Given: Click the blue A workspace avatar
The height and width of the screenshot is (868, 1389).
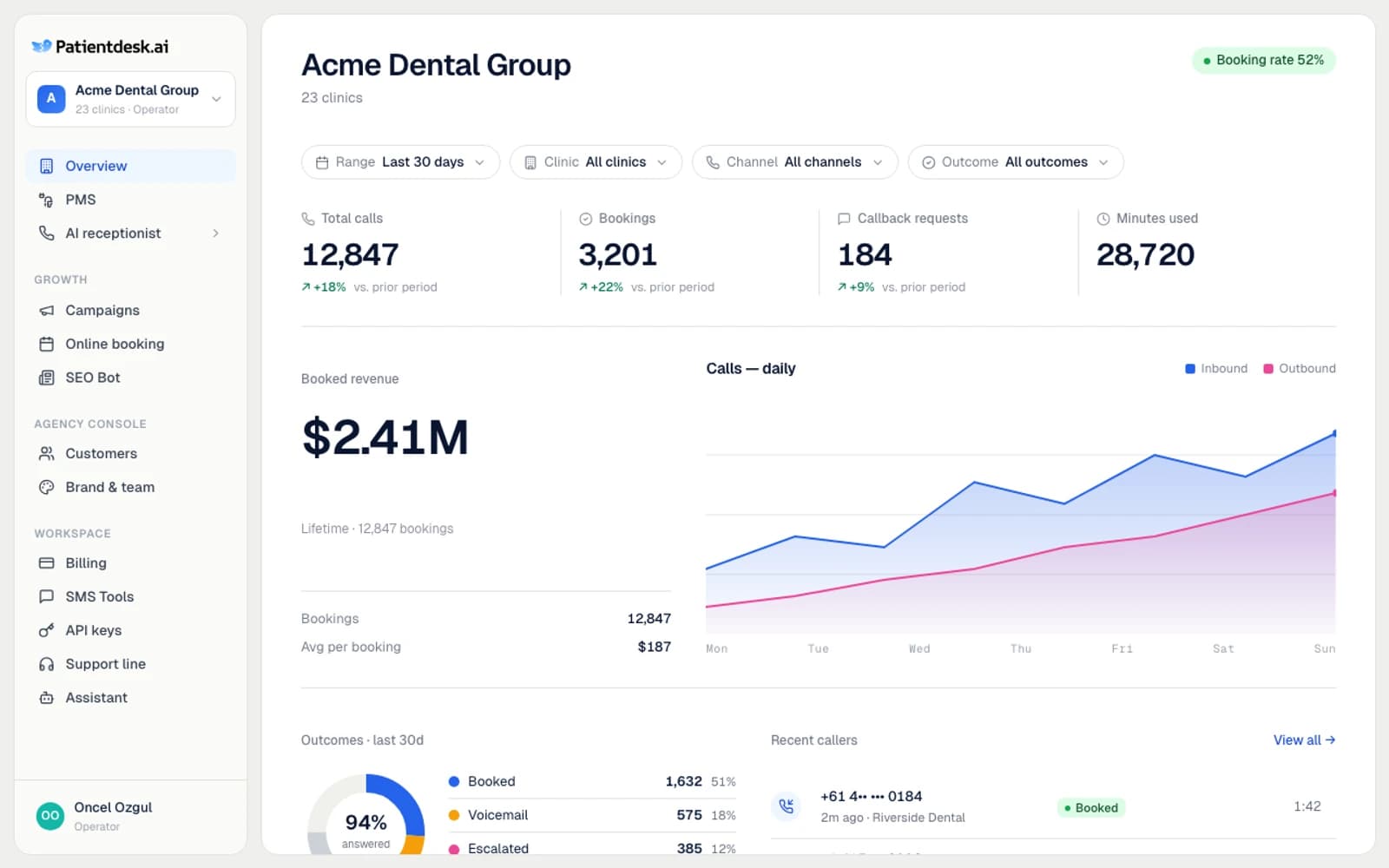Looking at the screenshot, I should 51,99.
